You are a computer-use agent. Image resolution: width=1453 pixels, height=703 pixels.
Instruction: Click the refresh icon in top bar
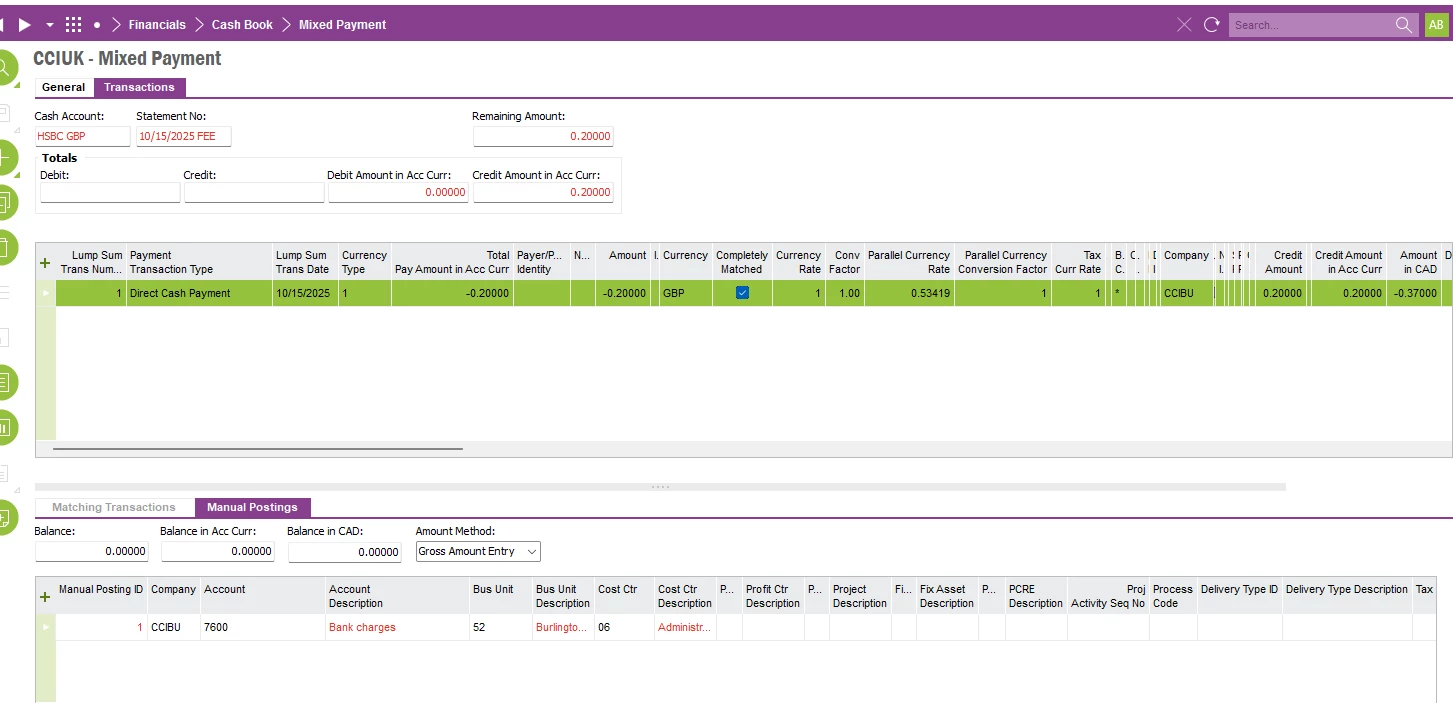pos(1212,25)
